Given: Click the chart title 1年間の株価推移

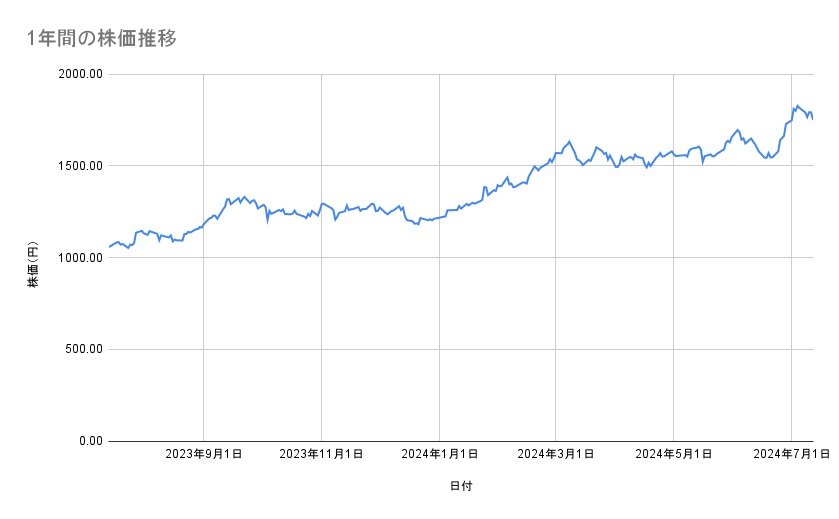Looking at the screenshot, I should click(104, 38).
